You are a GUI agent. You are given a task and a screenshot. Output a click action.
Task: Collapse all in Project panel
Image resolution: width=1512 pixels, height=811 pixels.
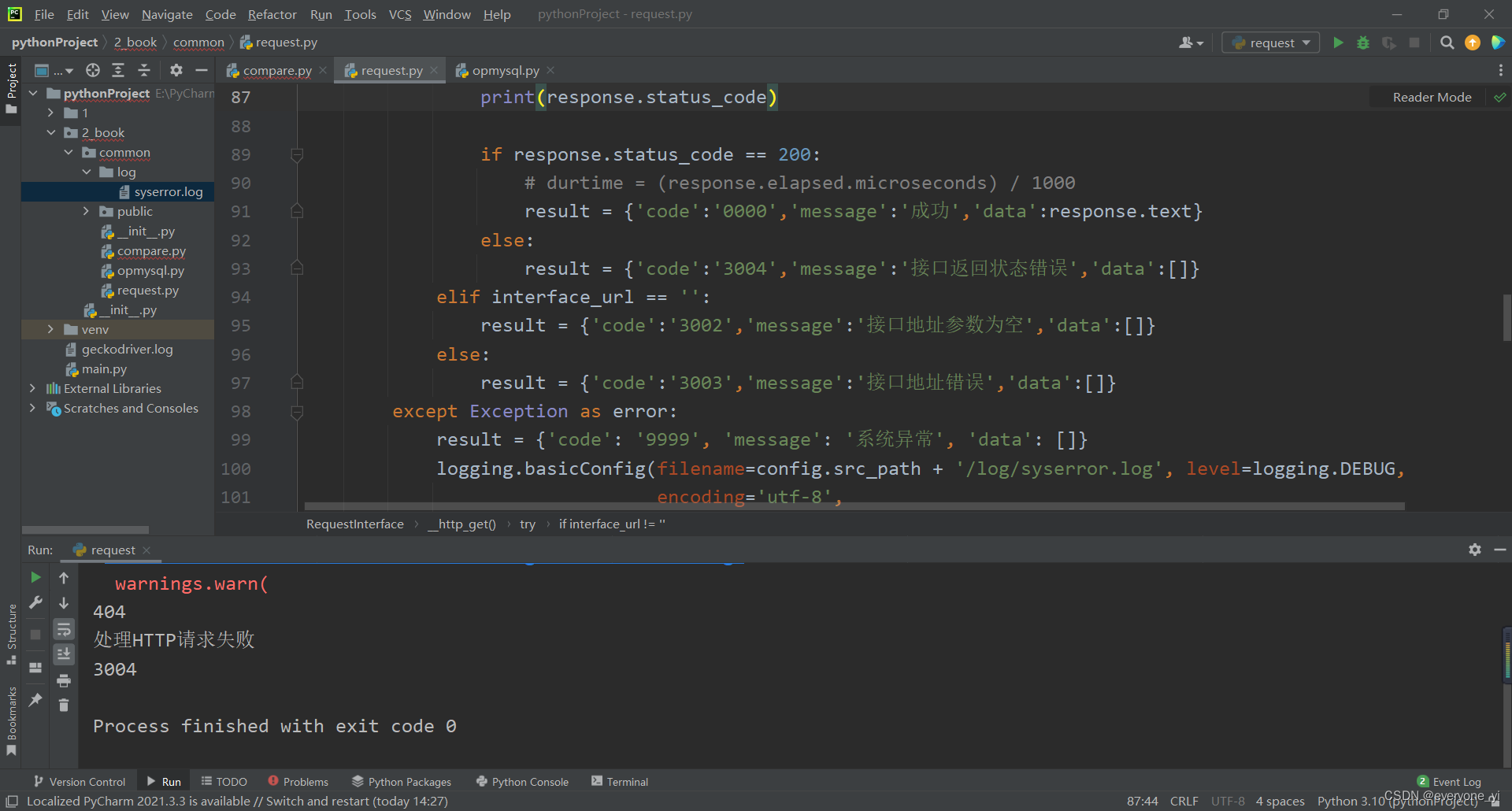tap(144, 70)
